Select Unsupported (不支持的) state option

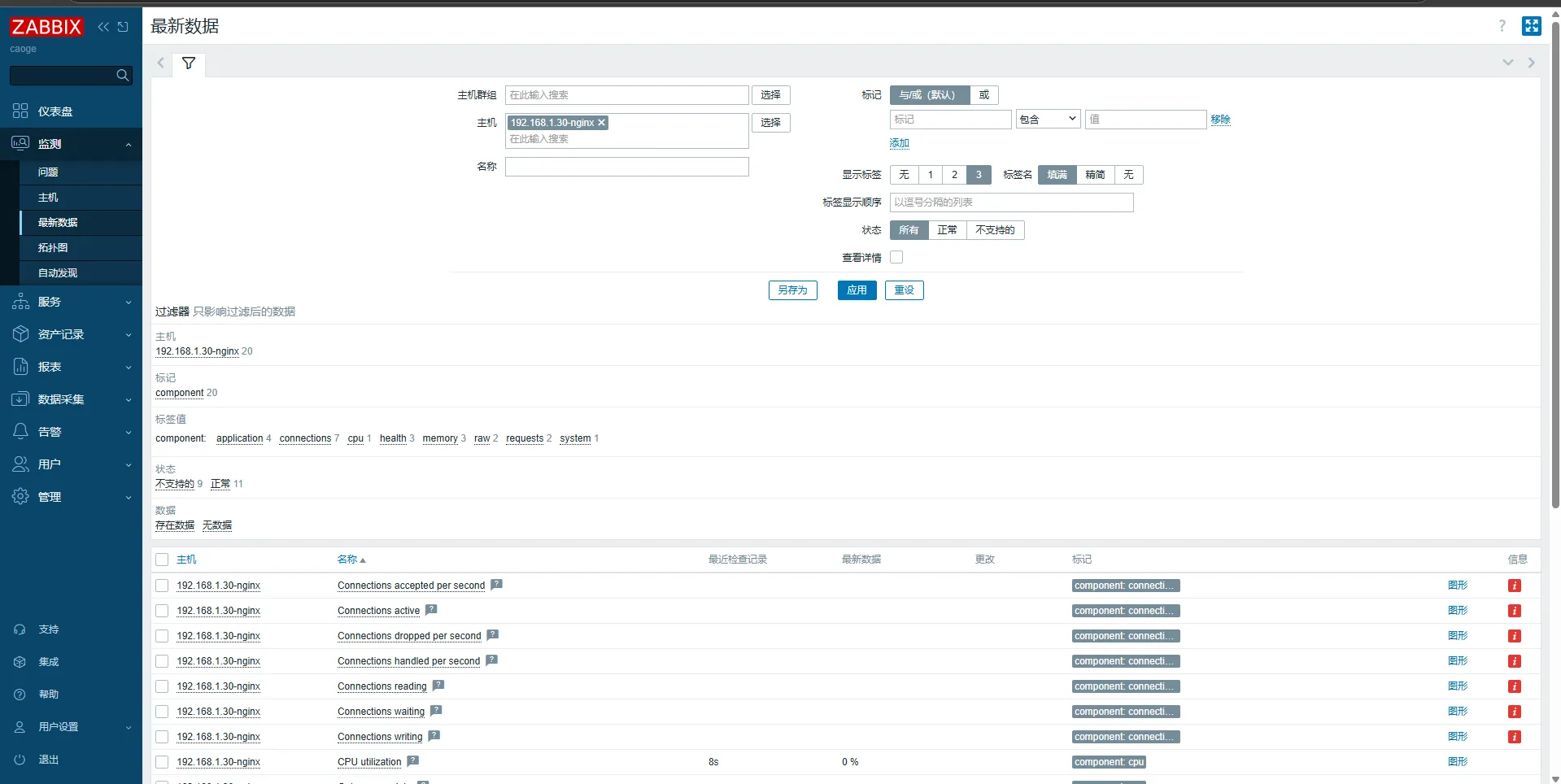pyautogui.click(x=995, y=230)
